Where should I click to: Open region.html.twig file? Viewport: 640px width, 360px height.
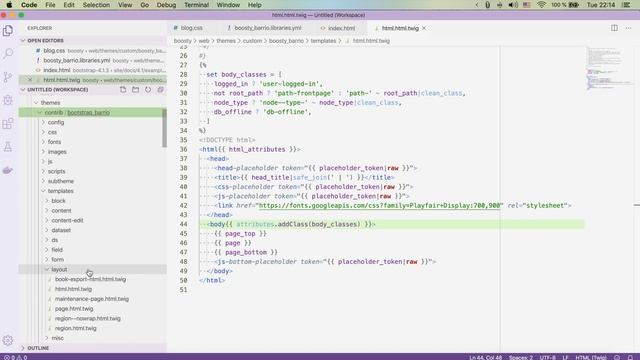click(76, 328)
